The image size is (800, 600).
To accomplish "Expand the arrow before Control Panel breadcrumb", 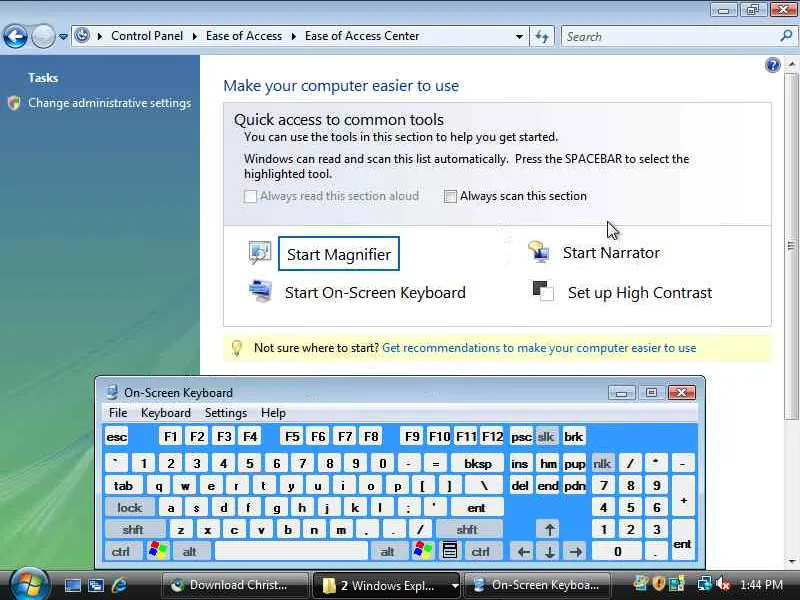I will (x=100, y=37).
